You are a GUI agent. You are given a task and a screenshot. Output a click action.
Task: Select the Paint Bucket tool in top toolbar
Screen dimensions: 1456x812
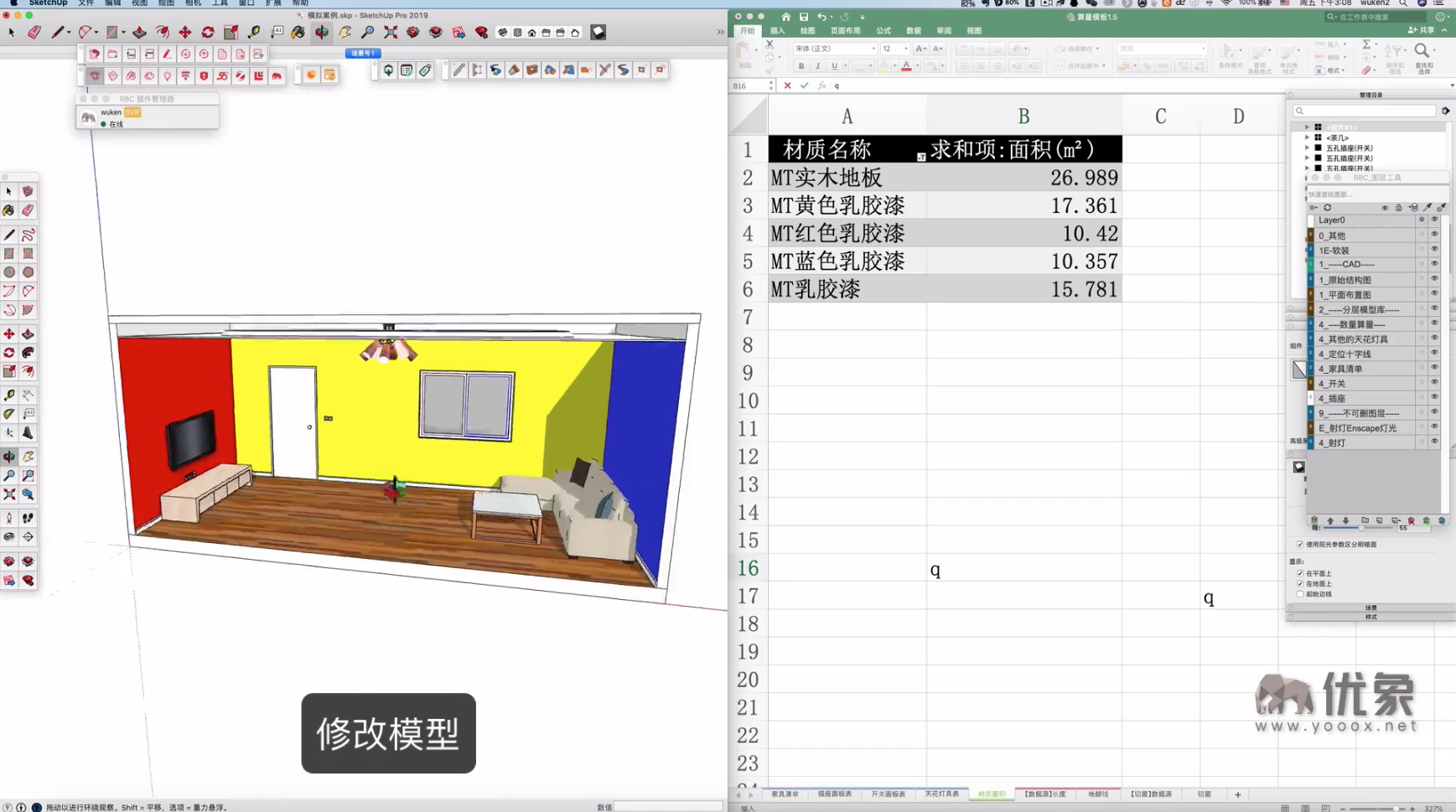(298, 33)
